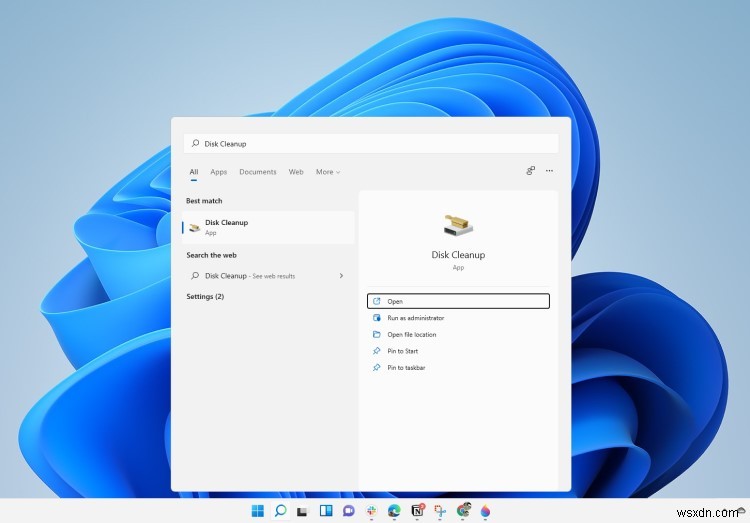Click the Run as administrator shield icon

click(x=377, y=318)
